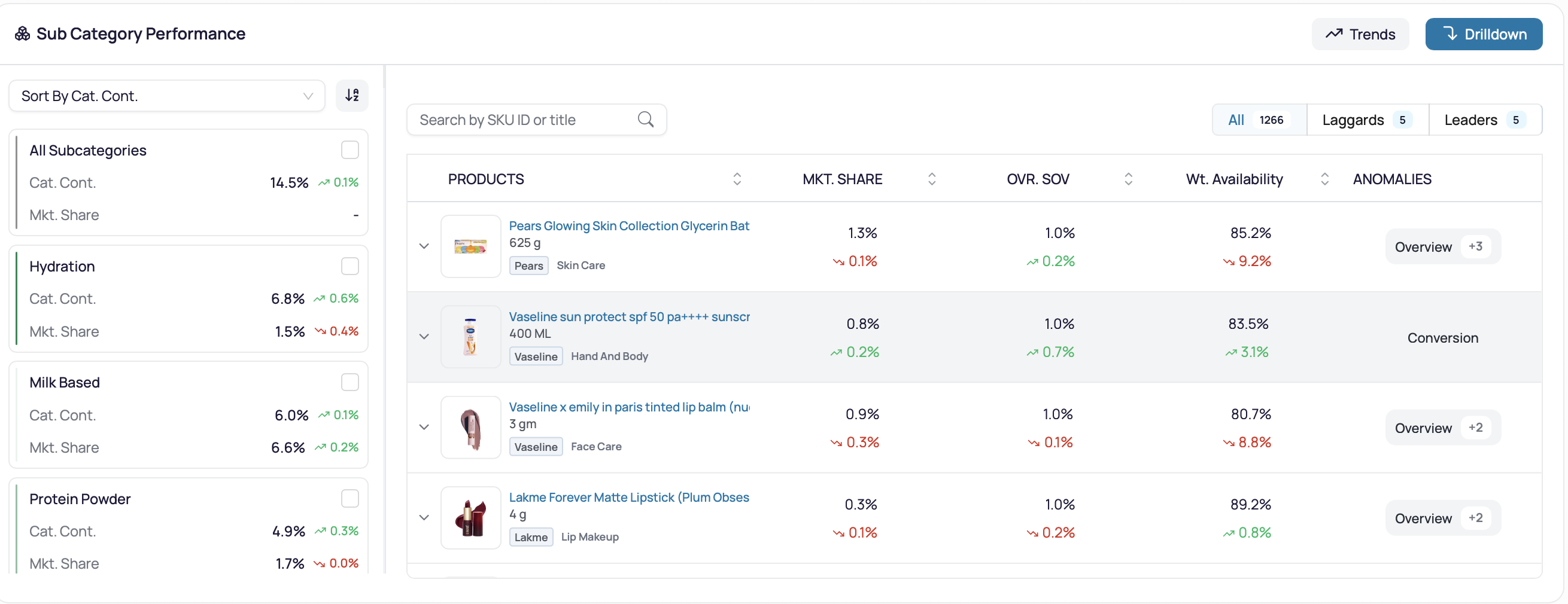Click the search magnifier icon

click(645, 120)
